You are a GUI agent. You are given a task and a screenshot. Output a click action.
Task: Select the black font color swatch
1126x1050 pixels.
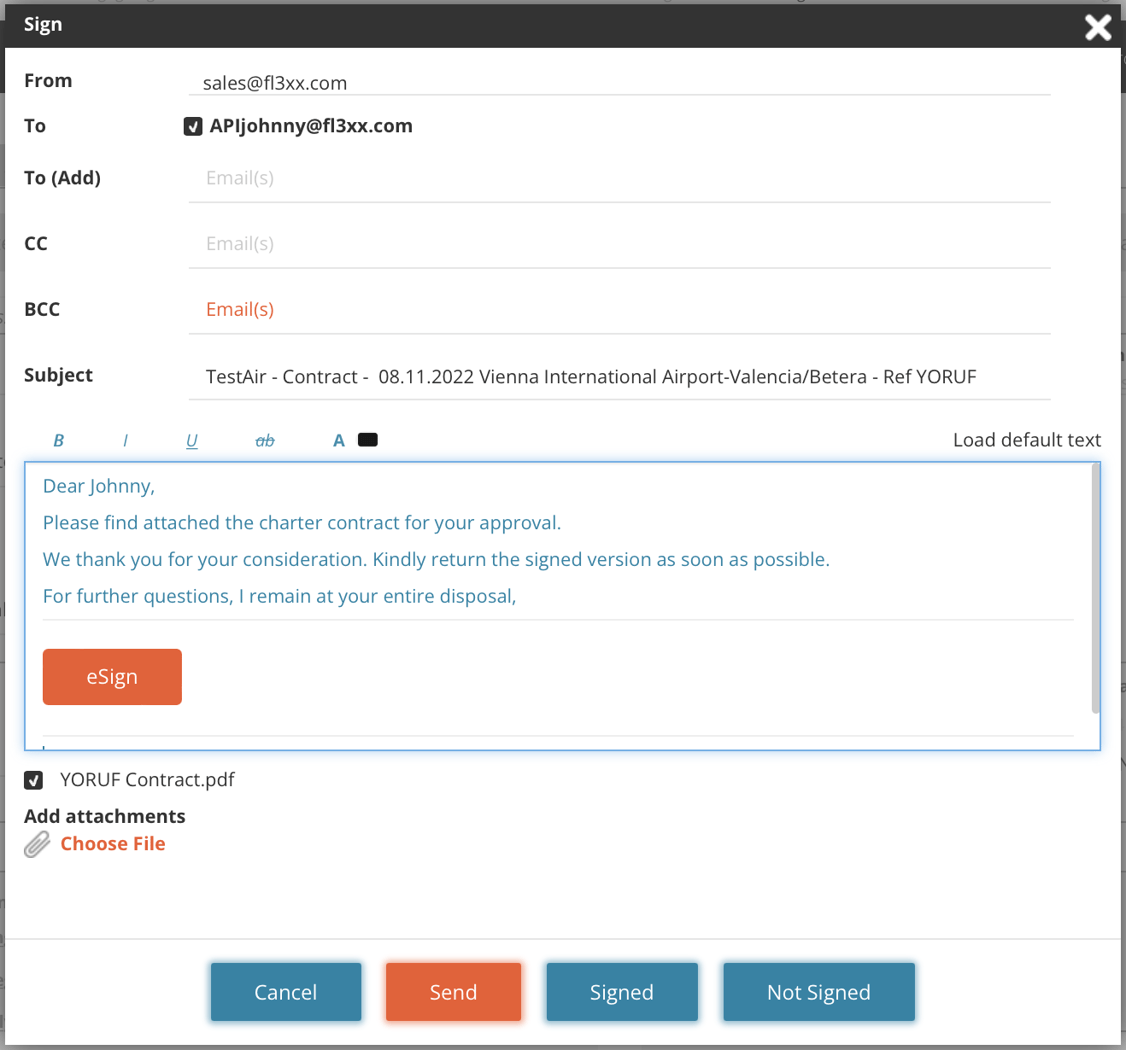[367, 439]
